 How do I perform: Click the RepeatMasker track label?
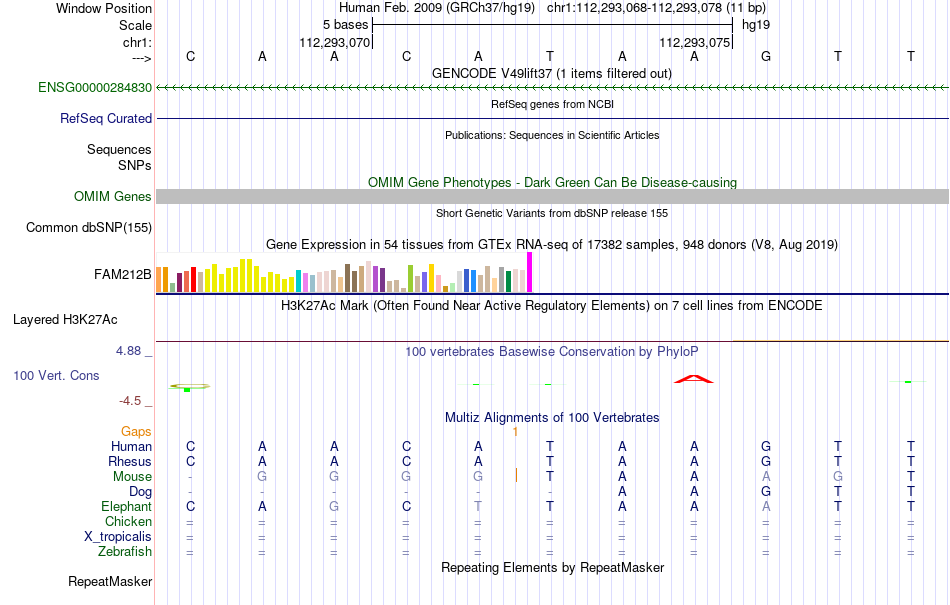[110, 581]
